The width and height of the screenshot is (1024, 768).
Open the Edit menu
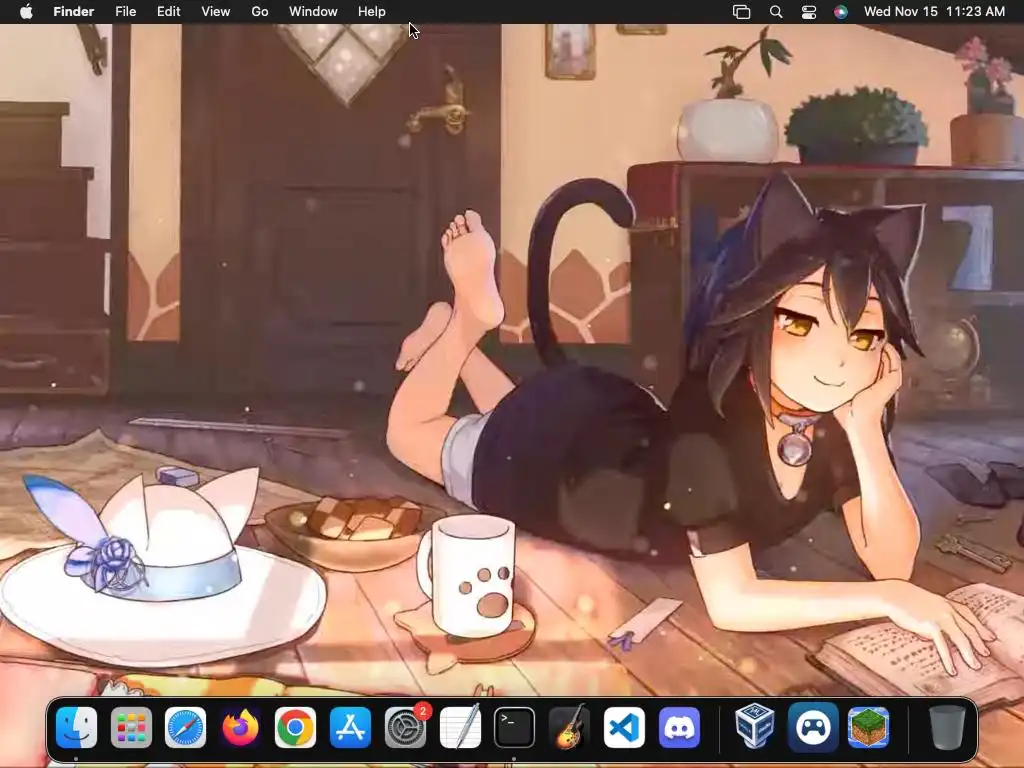(x=168, y=12)
